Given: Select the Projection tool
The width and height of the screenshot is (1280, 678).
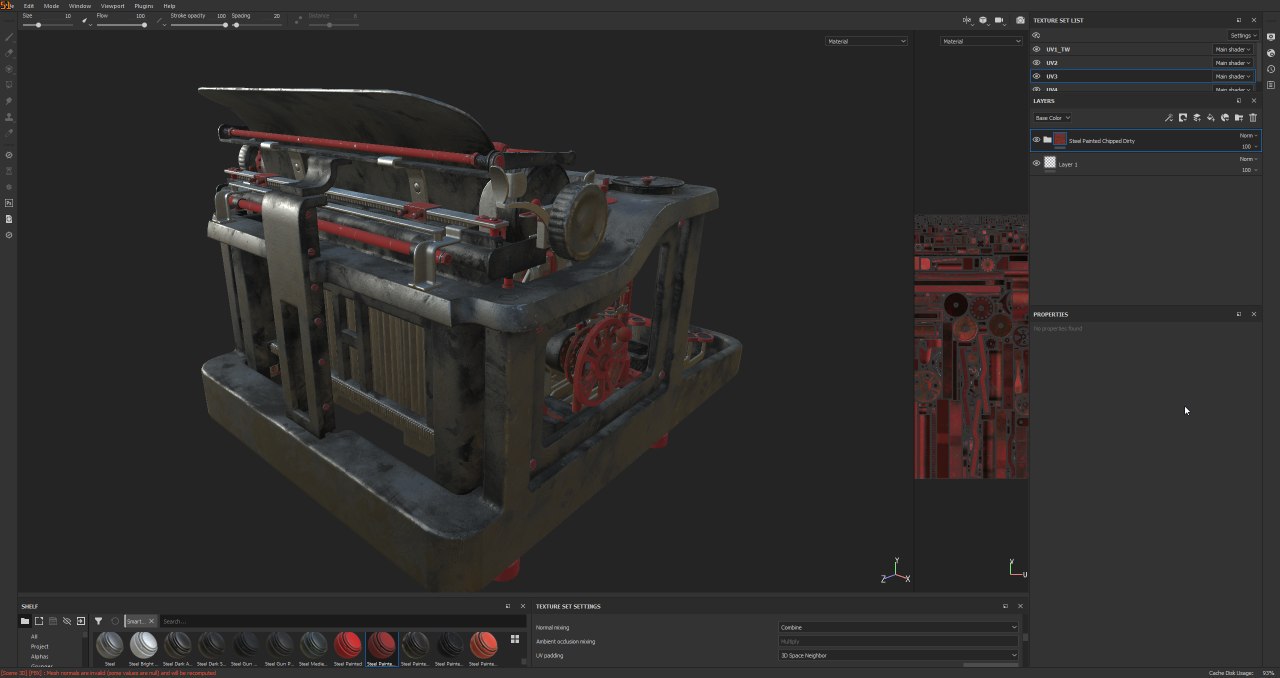Looking at the screenshot, I should [9, 69].
